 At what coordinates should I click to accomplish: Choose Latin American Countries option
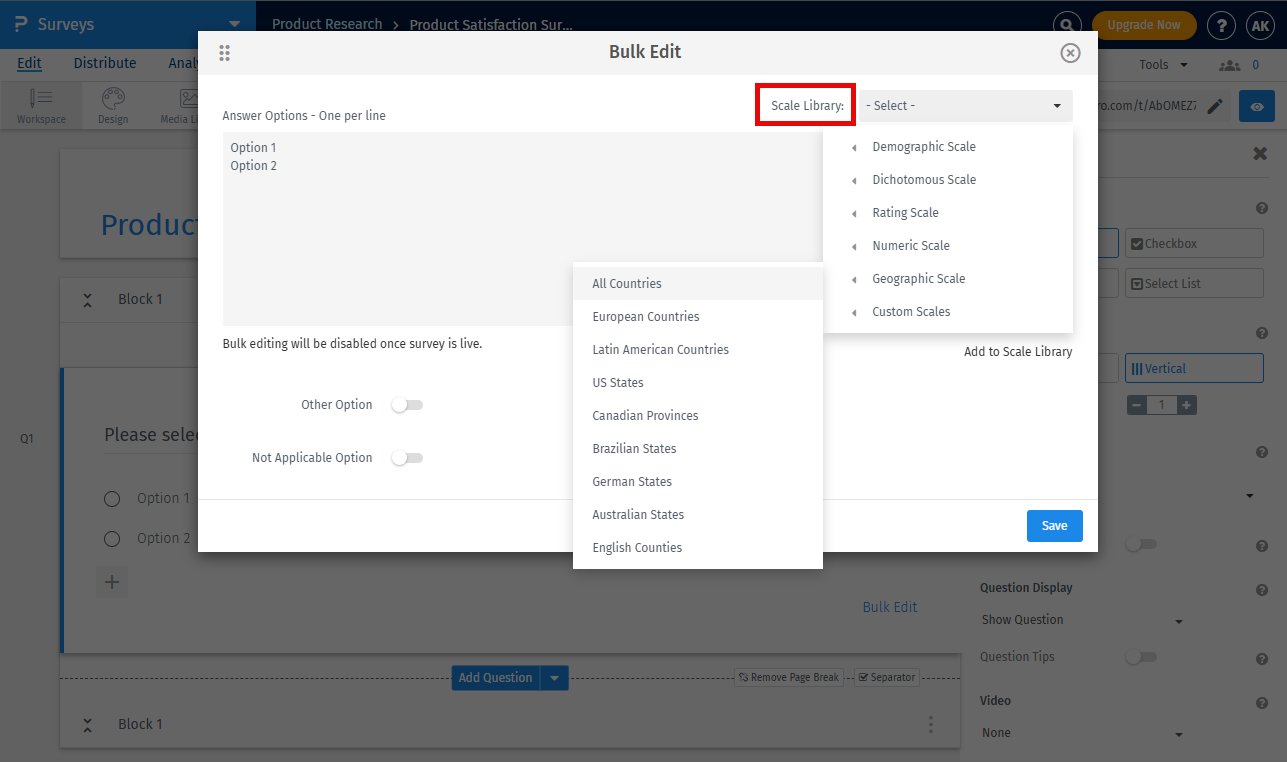coord(698,350)
